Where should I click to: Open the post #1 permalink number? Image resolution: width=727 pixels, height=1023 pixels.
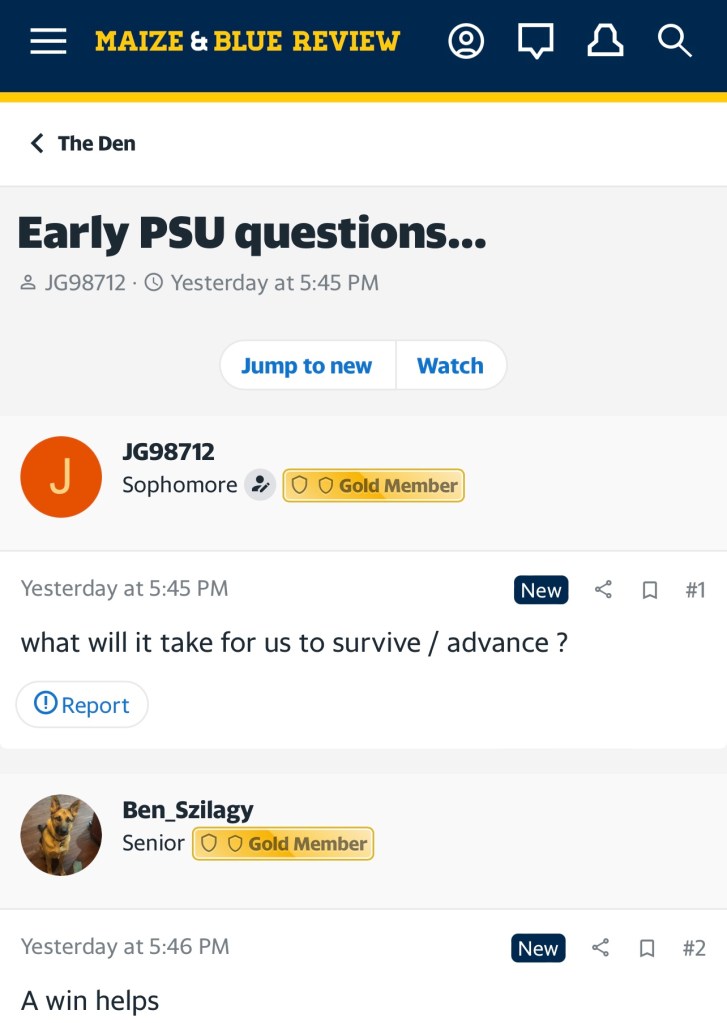[x=695, y=590]
